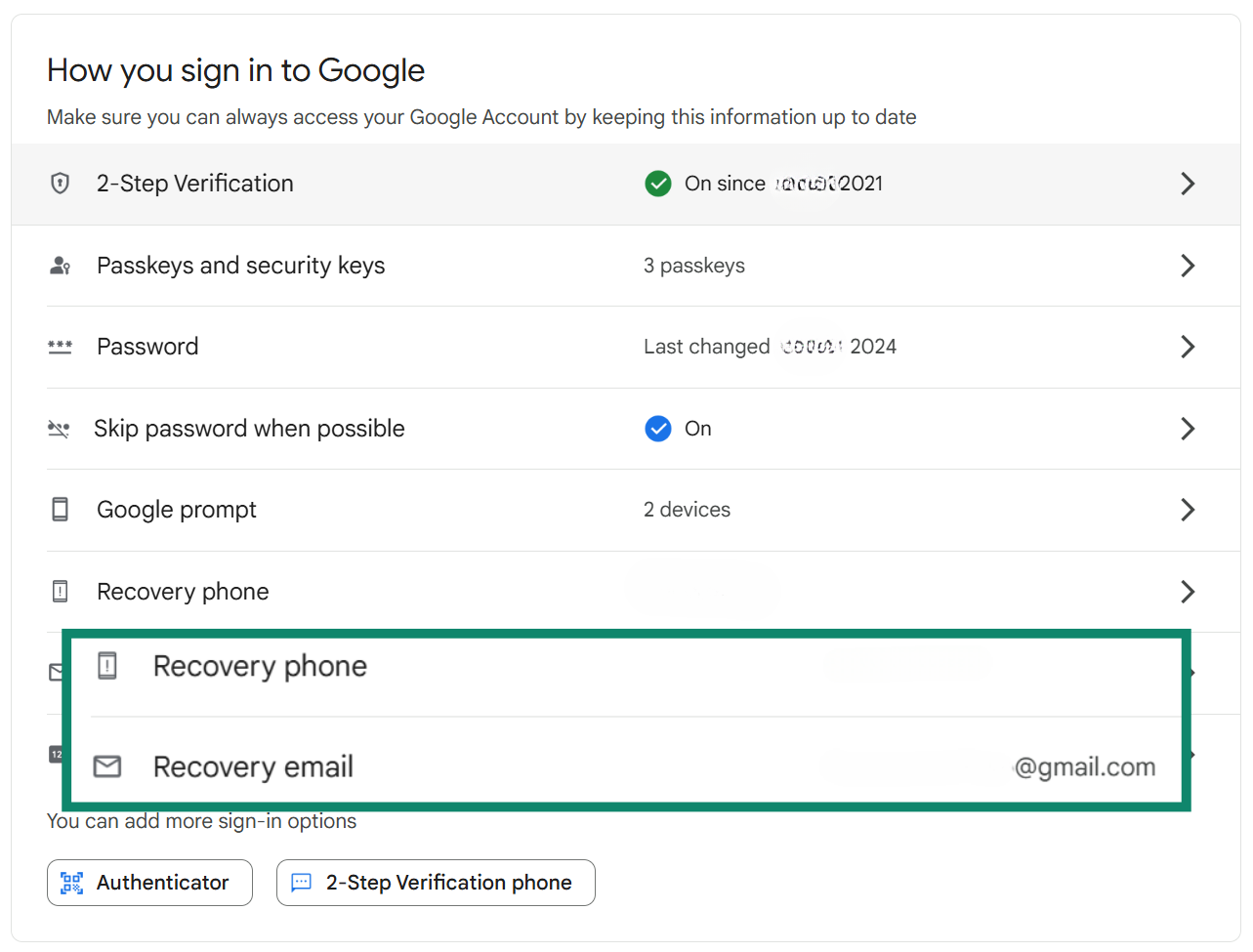Screen dimensions: 1253x952
Task: Open Passkeys and security keys settings
Action: click(241, 266)
